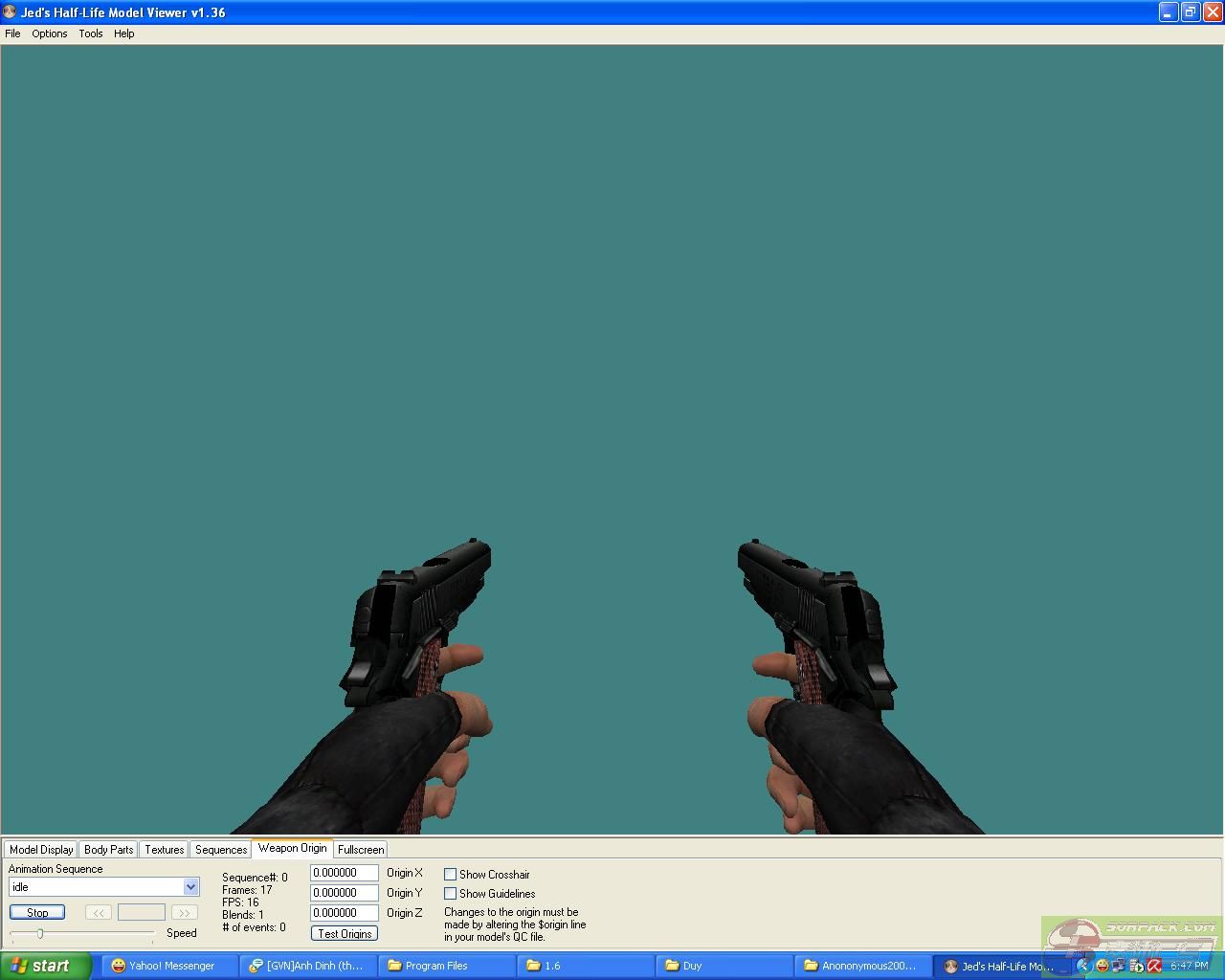
Task: Enable the Show Guidelines checkbox
Action: 450,894
